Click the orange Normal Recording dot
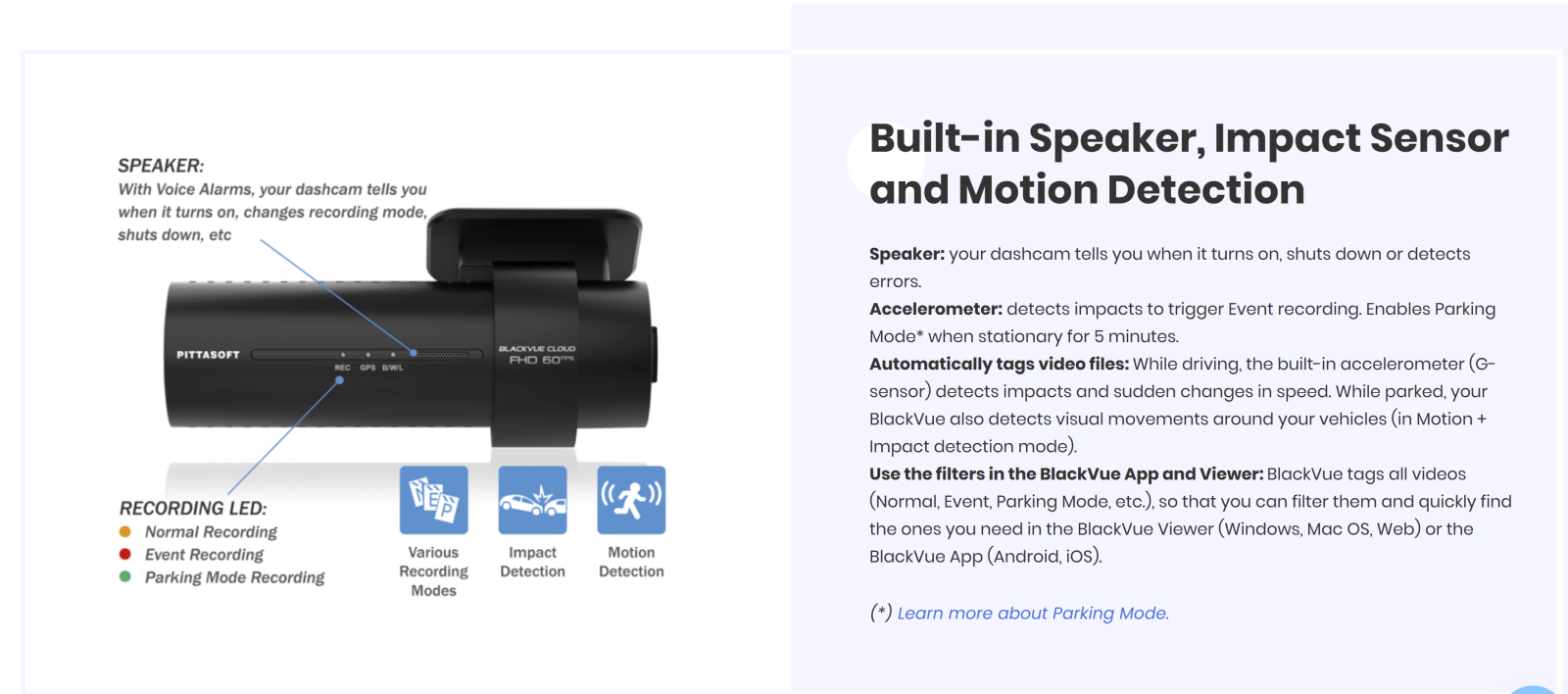Image resolution: width=1568 pixels, height=694 pixels. click(125, 531)
